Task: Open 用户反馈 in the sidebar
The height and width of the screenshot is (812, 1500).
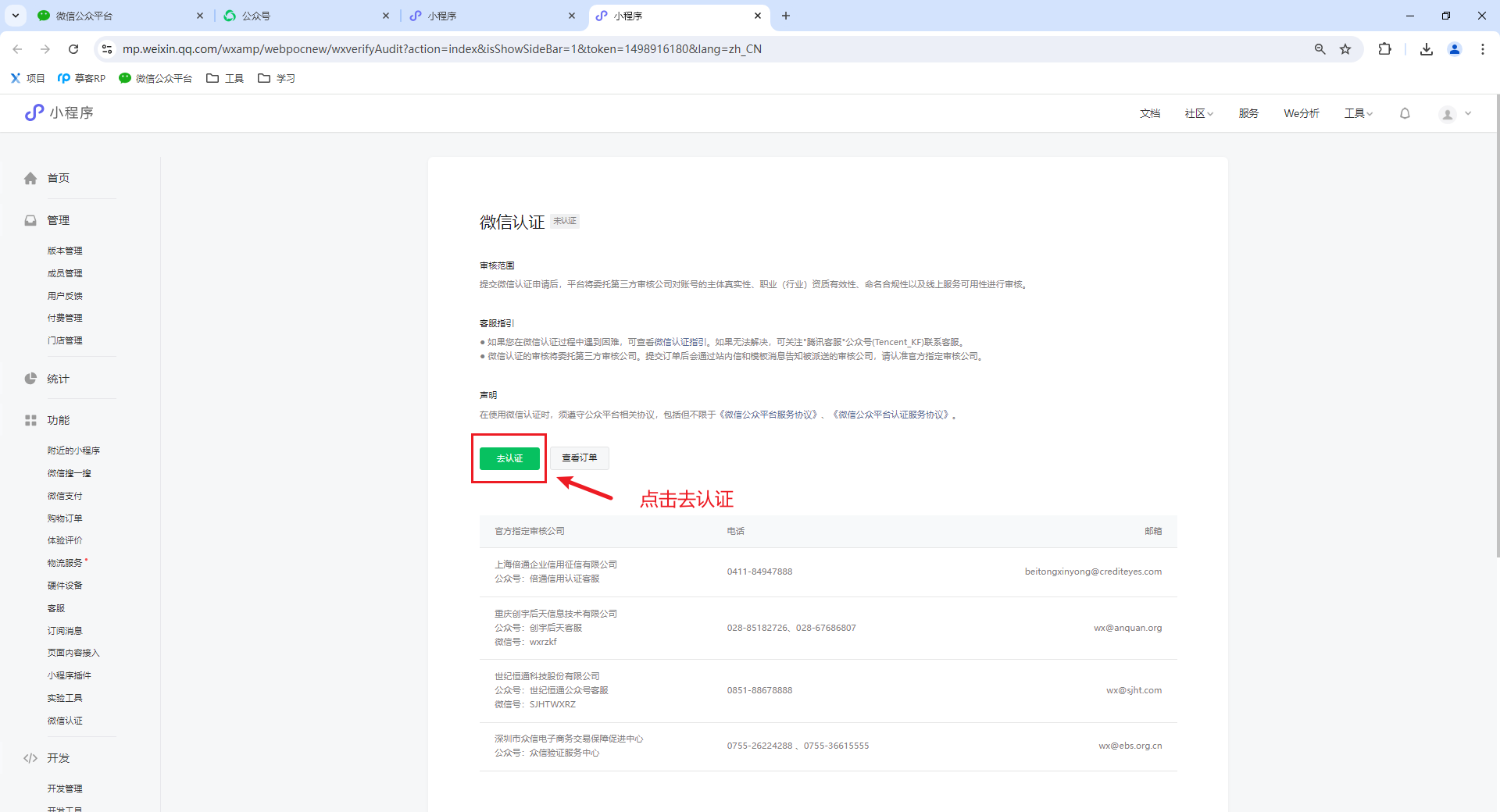Action: (65, 296)
